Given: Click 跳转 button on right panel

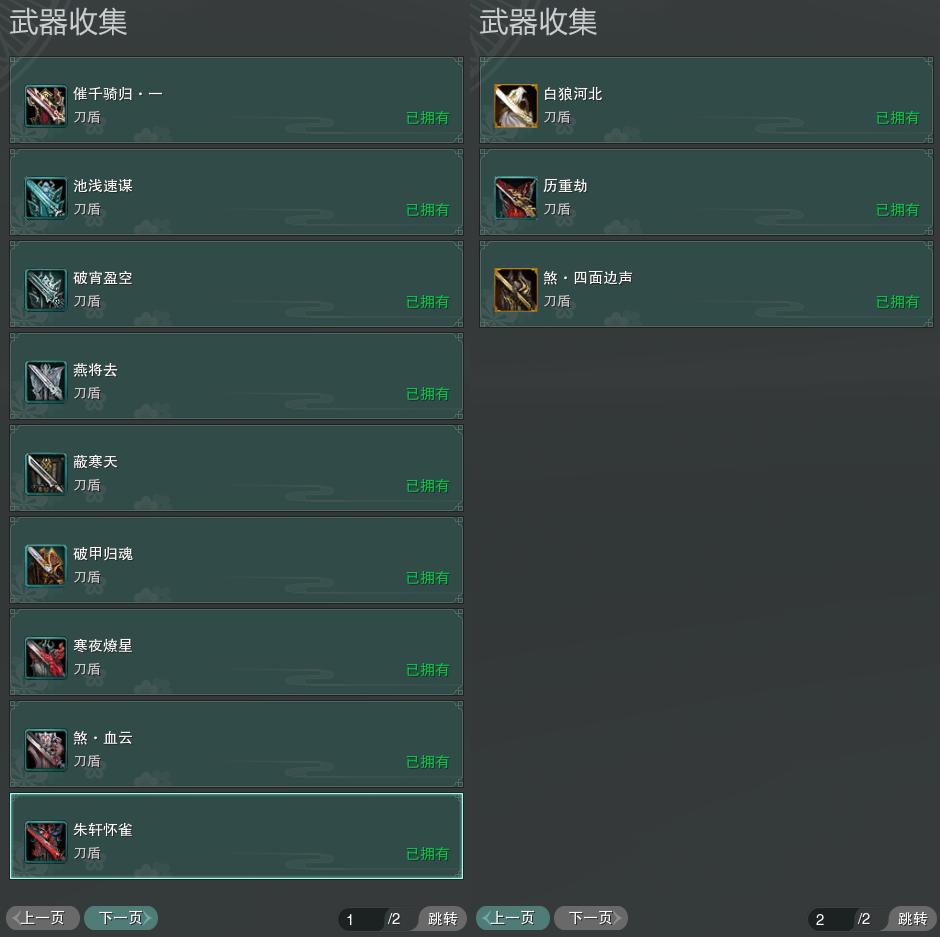Looking at the screenshot, I should pos(912,918).
